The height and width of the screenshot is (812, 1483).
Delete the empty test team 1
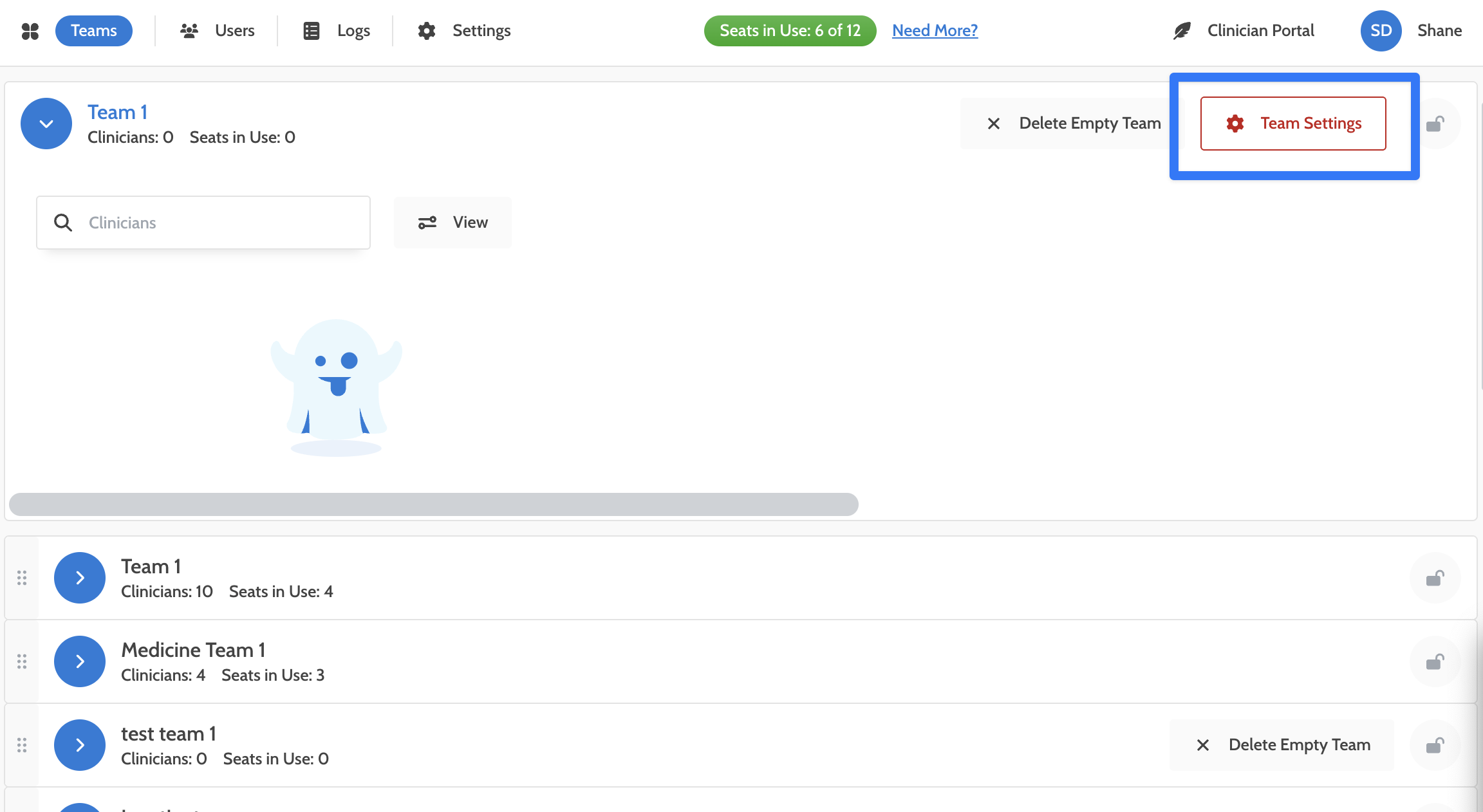coord(1282,745)
